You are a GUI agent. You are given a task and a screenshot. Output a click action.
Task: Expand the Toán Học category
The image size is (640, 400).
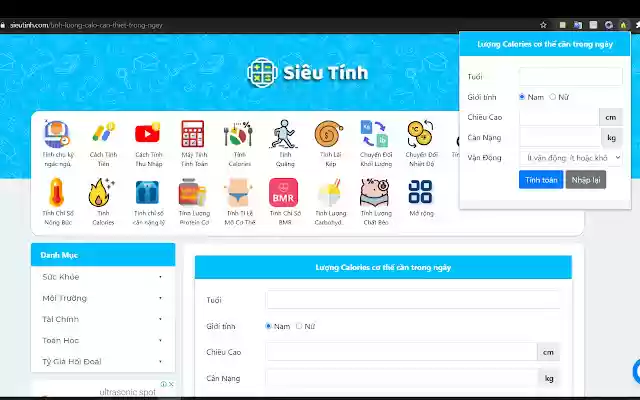click(103, 340)
